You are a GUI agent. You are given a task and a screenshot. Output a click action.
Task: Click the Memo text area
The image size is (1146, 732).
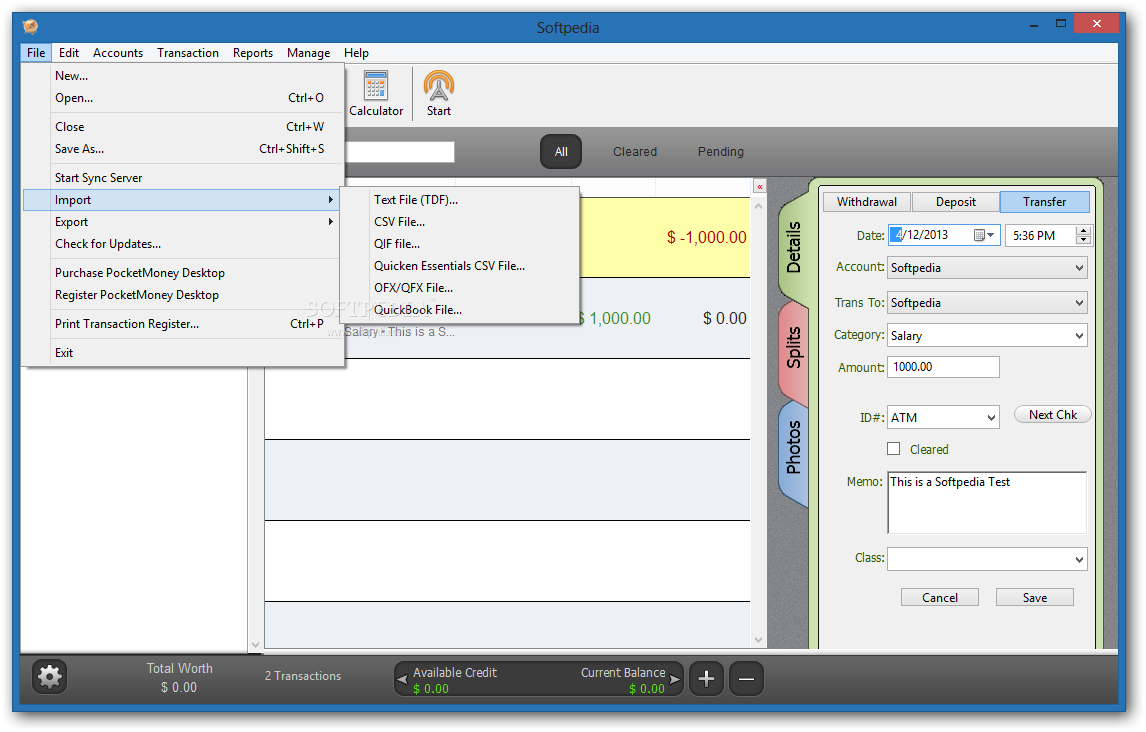987,503
